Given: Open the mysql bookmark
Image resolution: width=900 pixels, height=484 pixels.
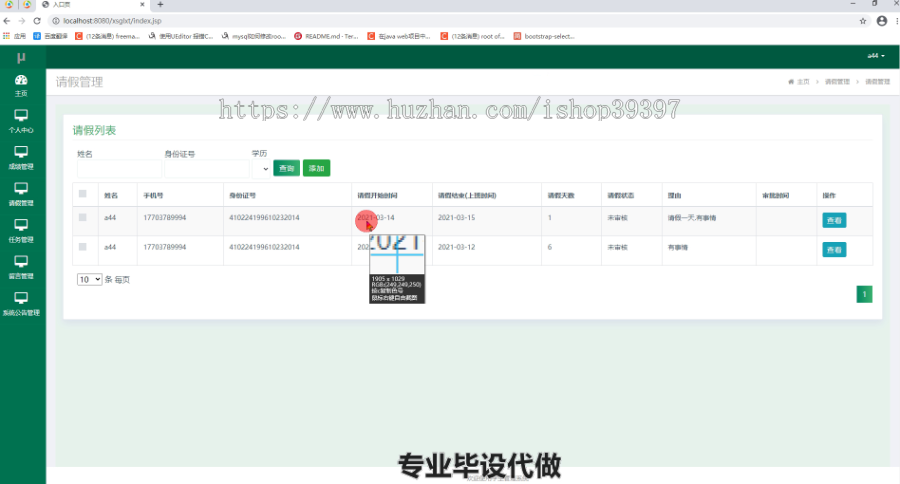Looking at the screenshot, I should (x=254, y=36).
